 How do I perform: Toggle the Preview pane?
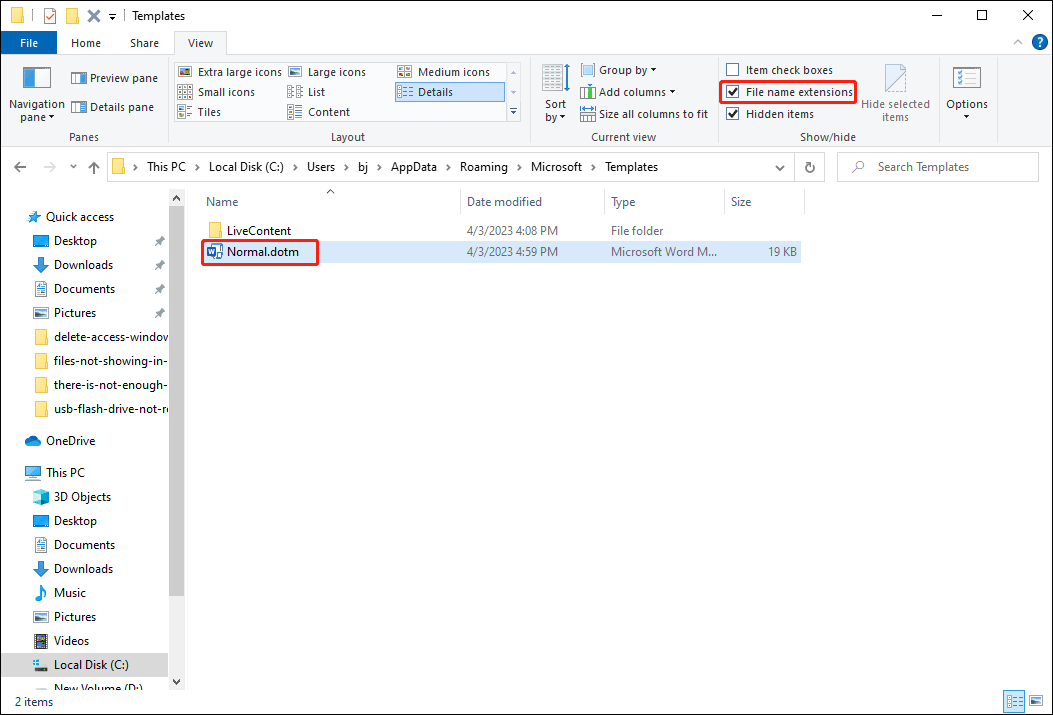pyautogui.click(x=113, y=77)
